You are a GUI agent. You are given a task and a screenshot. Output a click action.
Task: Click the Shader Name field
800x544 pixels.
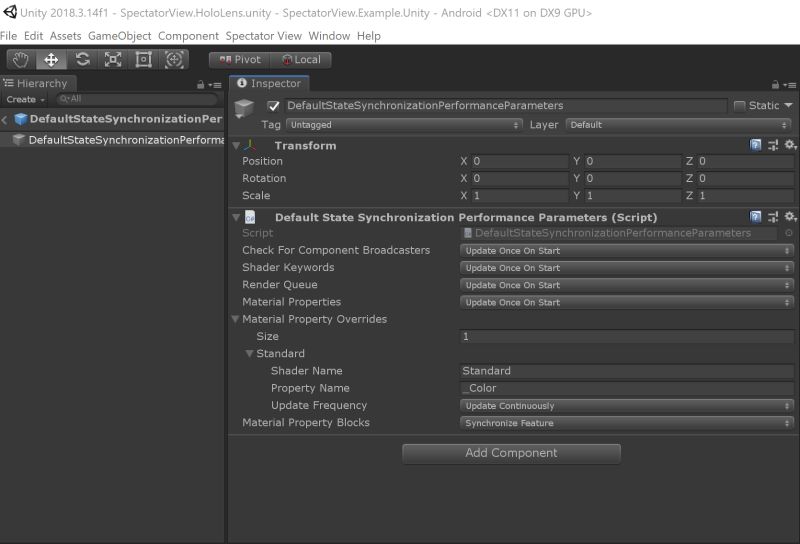pyautogui.click(x=627, y=371)
